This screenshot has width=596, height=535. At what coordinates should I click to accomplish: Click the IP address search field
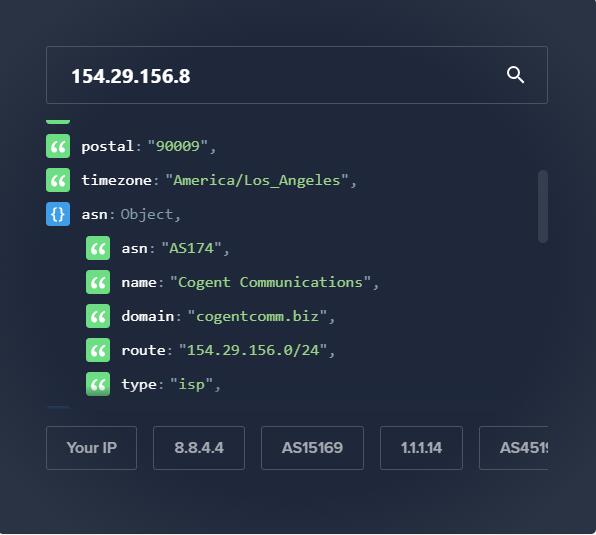pos(297,75)
